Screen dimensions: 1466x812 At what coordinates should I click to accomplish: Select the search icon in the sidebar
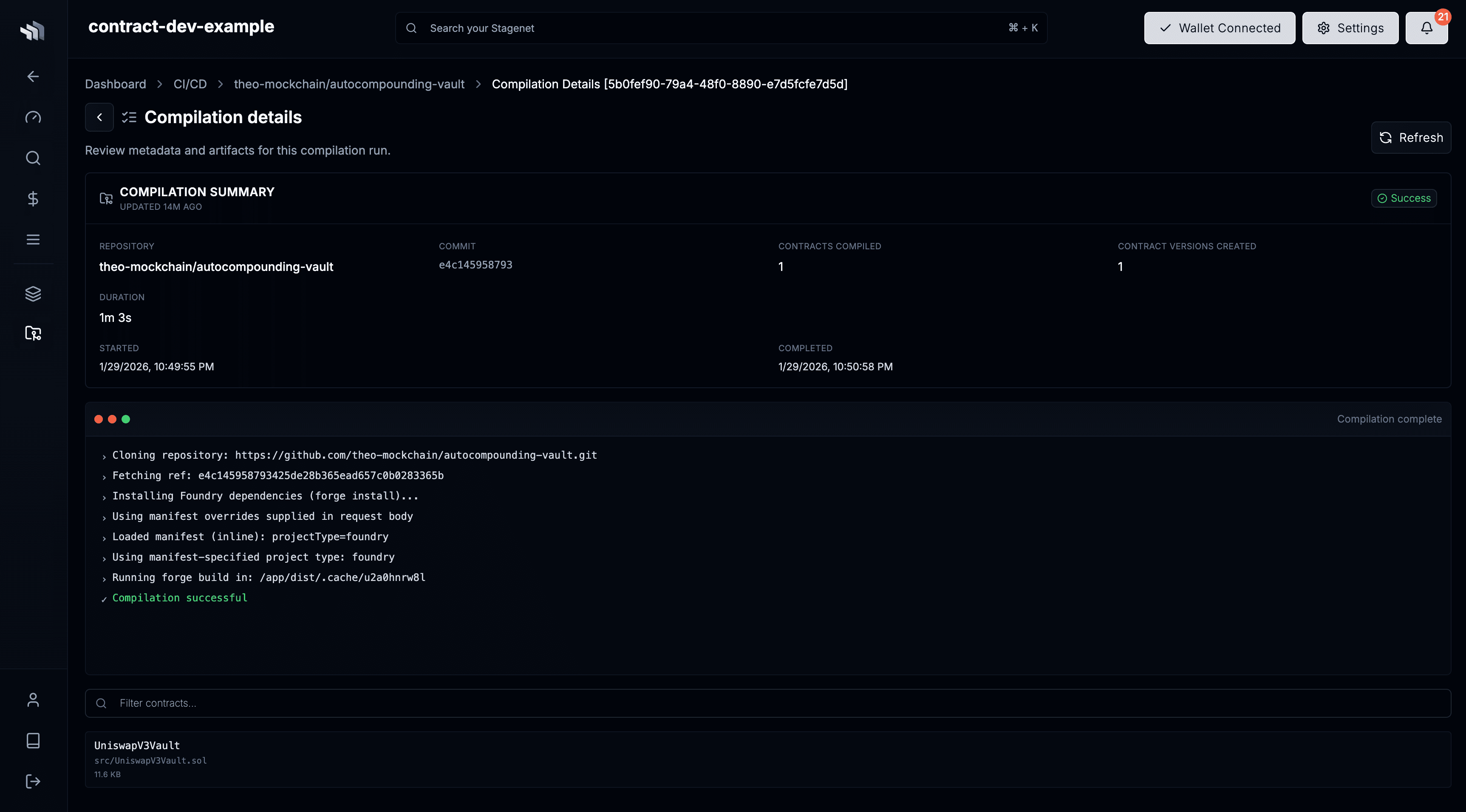click(32, 158)
